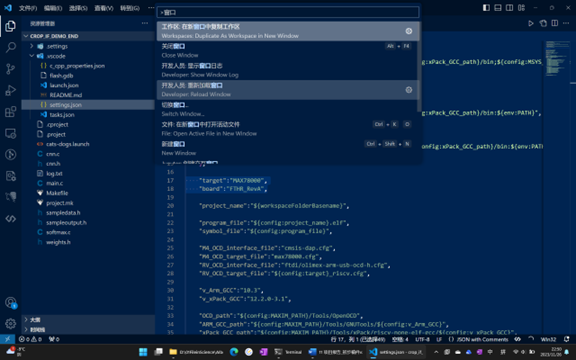Expand the .settings folder
Image resolution: width=576 pixels, height=360 pixels.
pos(88,46)
